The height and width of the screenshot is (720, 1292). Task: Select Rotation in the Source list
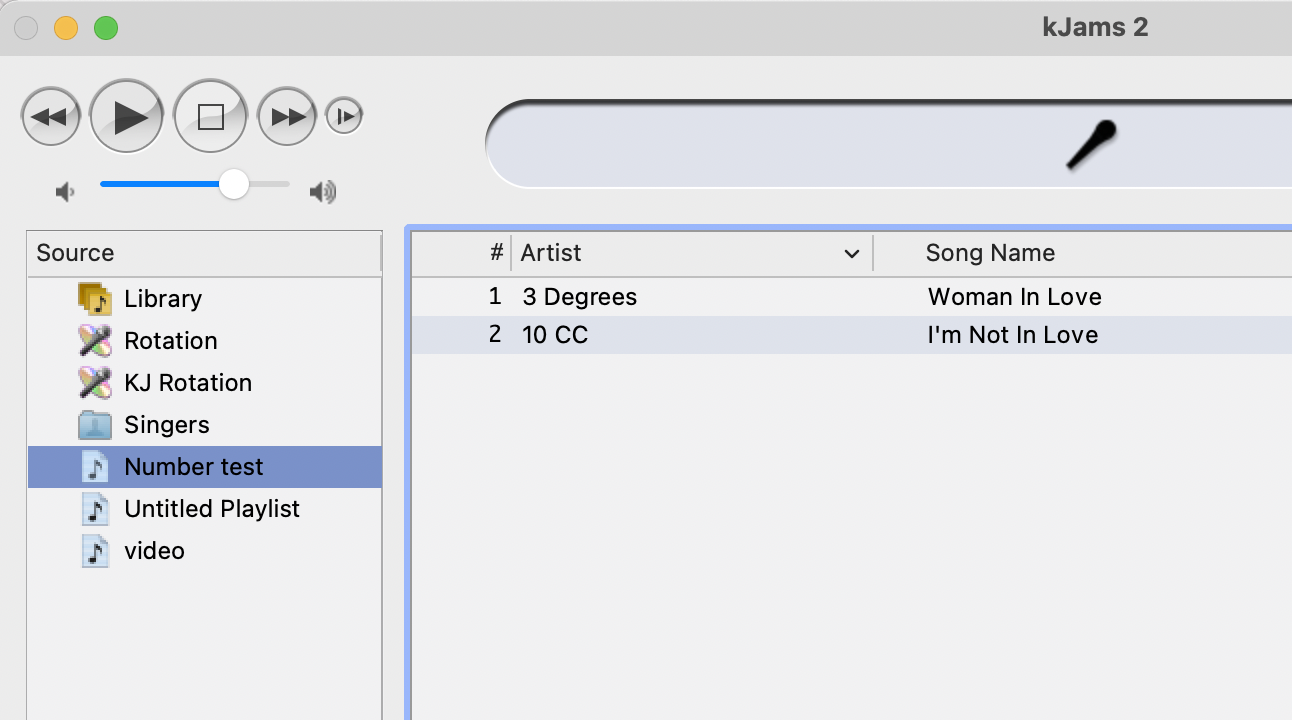pyautogui.click(x=170, y=341)
